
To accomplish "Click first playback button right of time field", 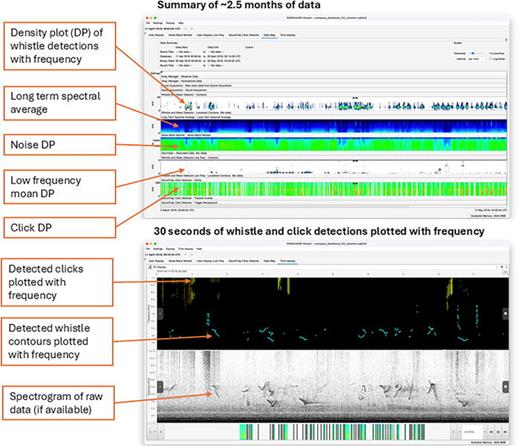I will click(x=491, y=432).
